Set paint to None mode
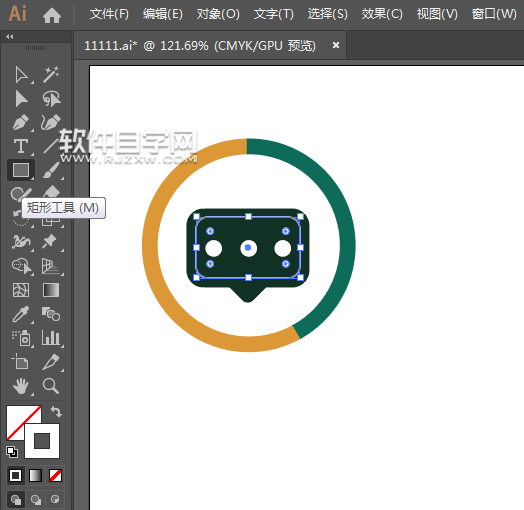The height and width of the screenshot is (510, 524). (x=55, y=475)
